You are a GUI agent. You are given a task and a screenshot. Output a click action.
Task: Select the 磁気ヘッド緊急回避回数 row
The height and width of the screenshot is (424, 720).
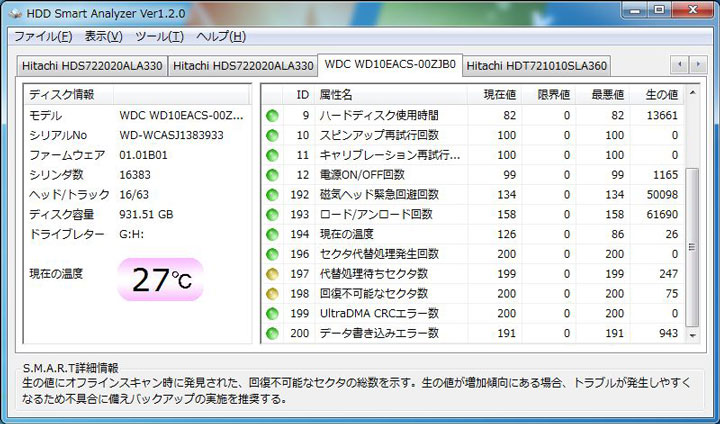473,194
